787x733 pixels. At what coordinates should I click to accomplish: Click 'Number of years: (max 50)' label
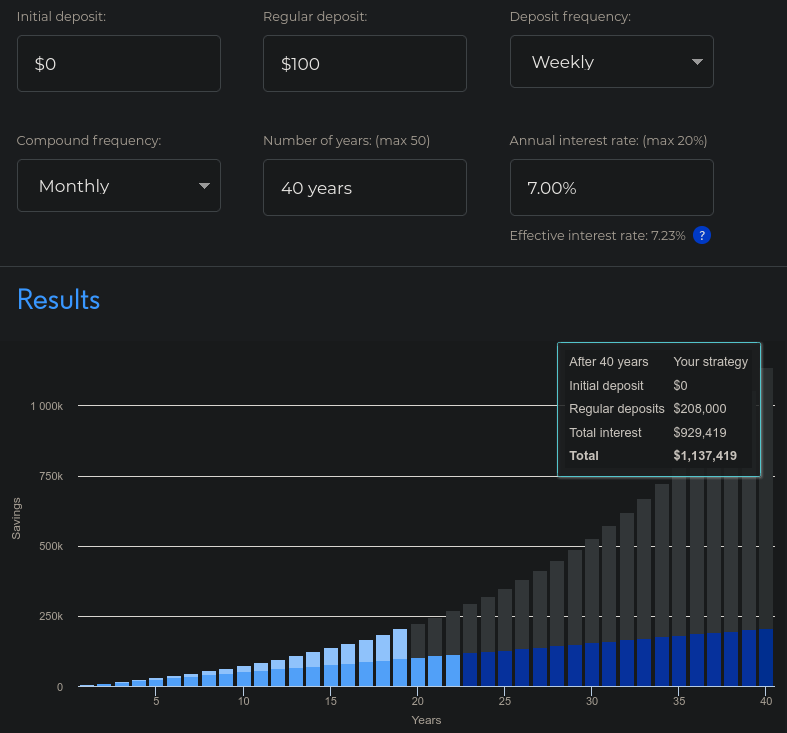(x=346, y=141)
